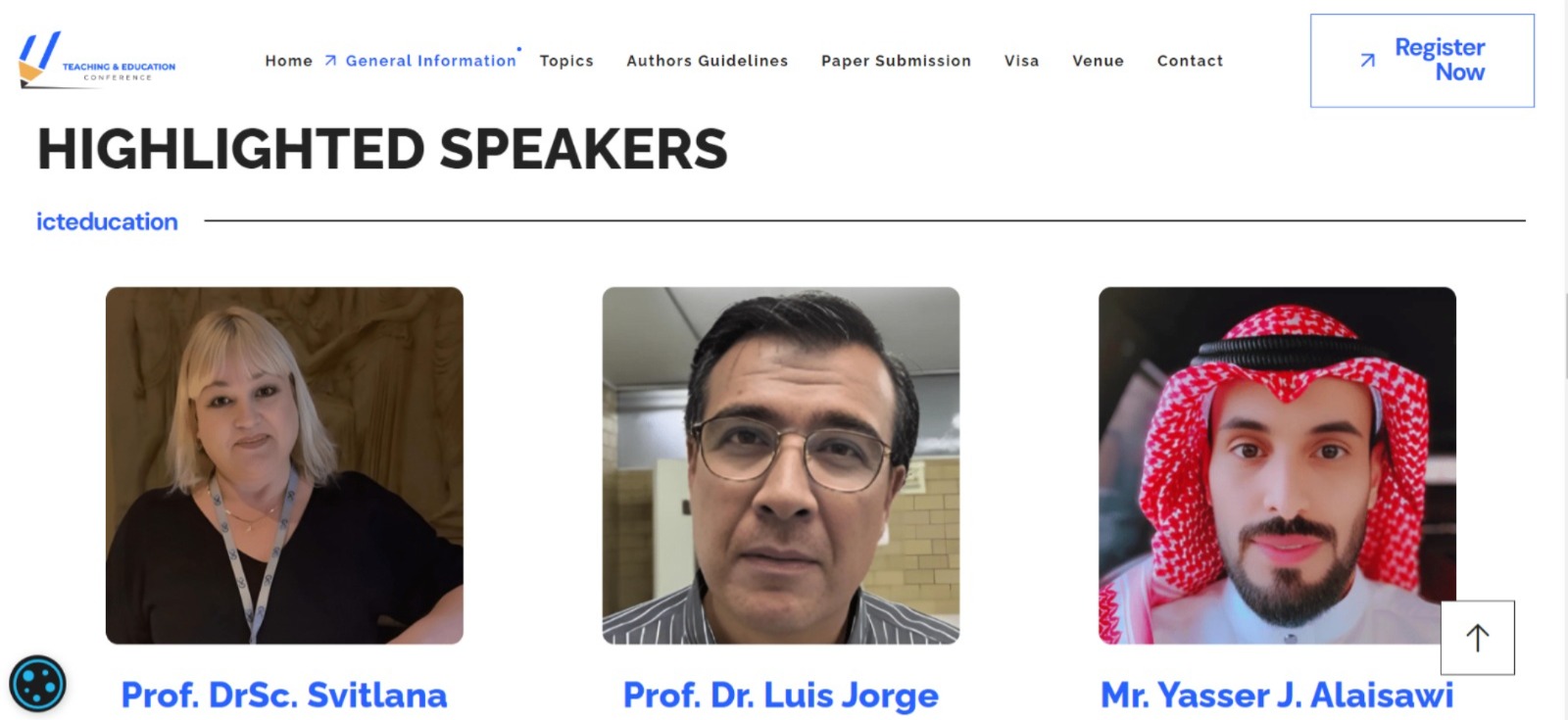This screenshot has width=1568, height=720.
Task: Click the Register Now button
Action: coord(1422,61)
